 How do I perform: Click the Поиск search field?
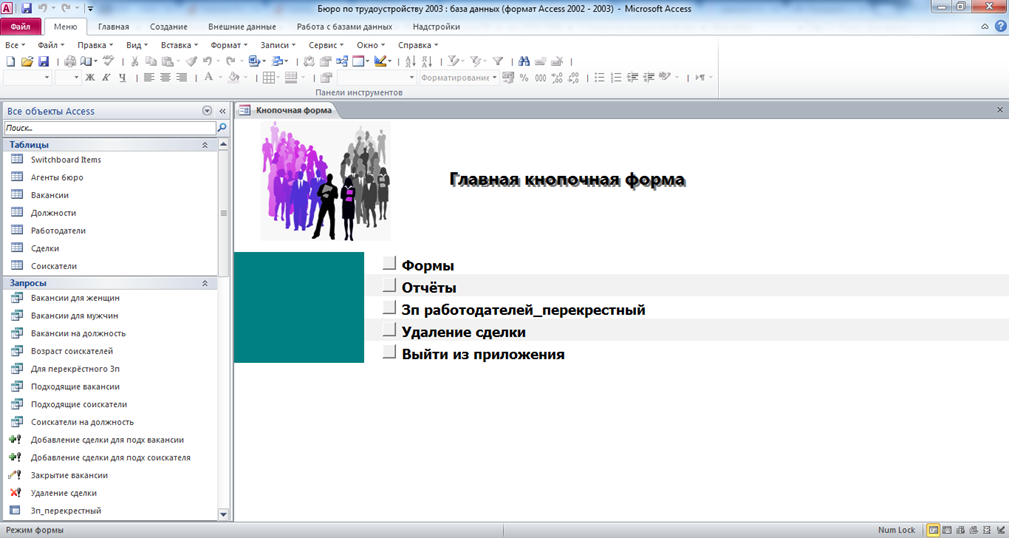coord(110,127)
